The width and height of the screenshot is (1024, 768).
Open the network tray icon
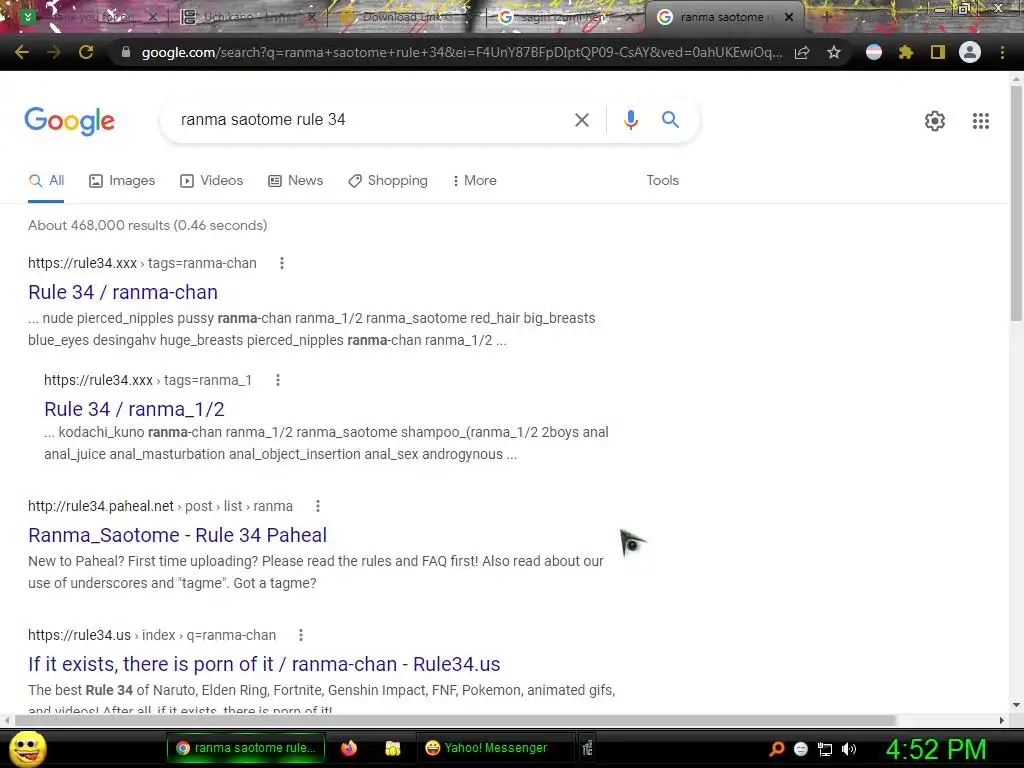pyautogui.click(x=825, y=749)
